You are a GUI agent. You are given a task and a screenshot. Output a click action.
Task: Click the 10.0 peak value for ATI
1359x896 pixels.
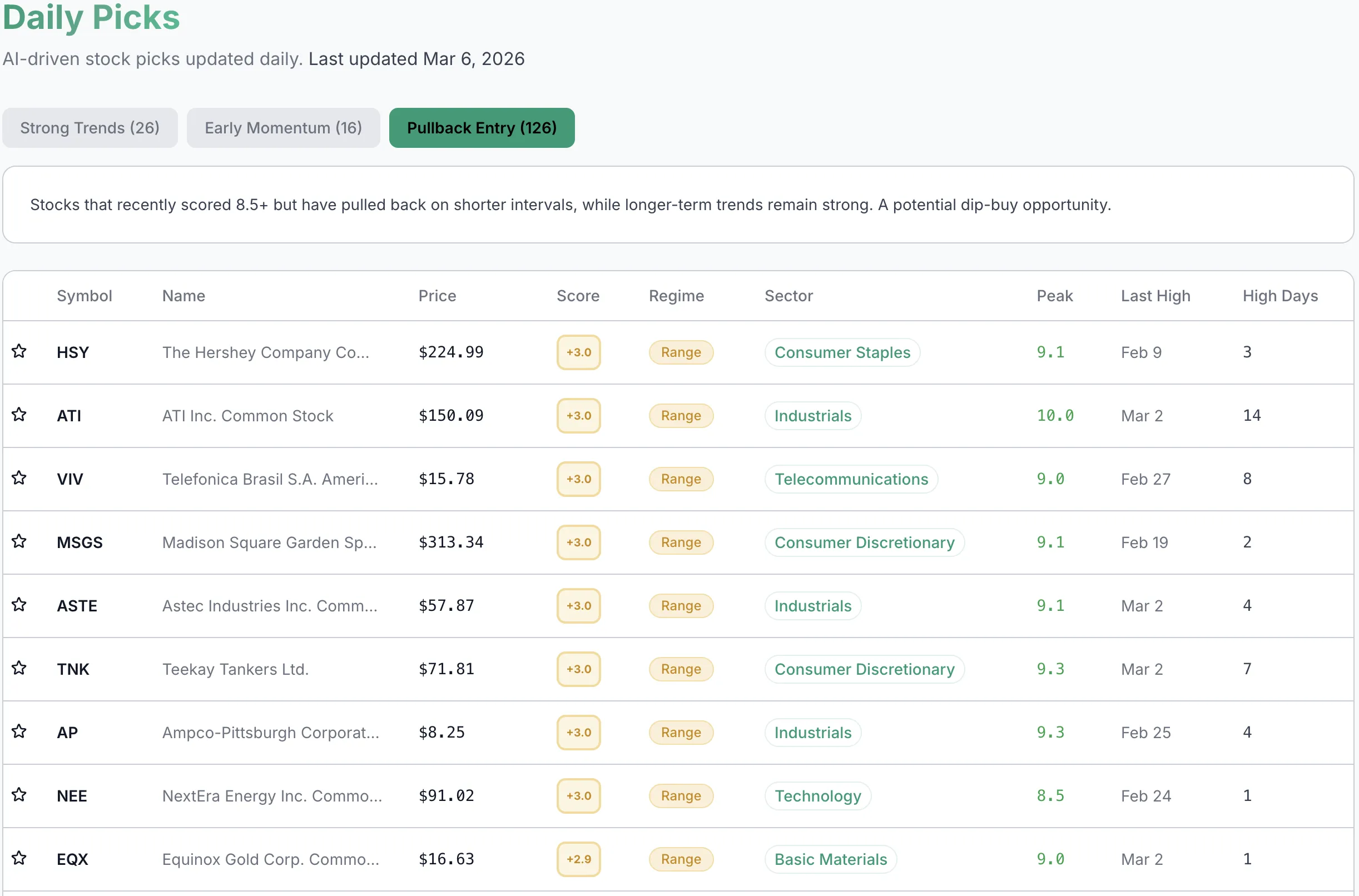[1055, 416]
